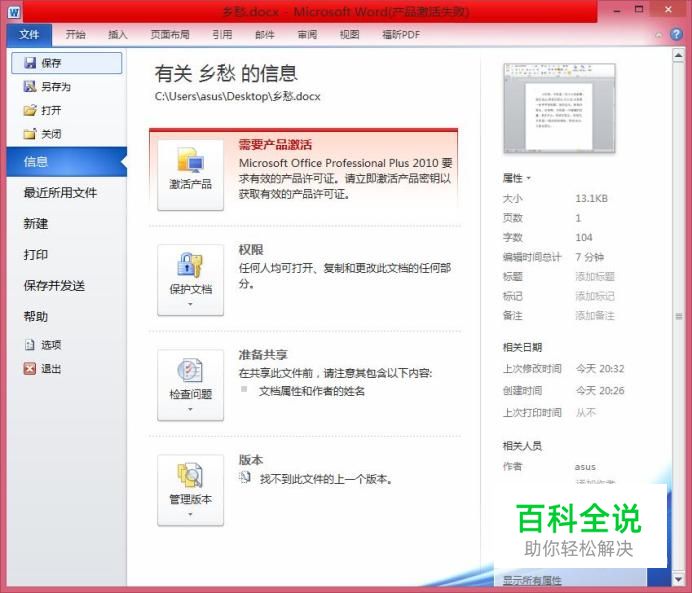This screenshot has height=593, width=692.
Task: Open the 福昕PDF tab
Action: (x=401, y=35)
